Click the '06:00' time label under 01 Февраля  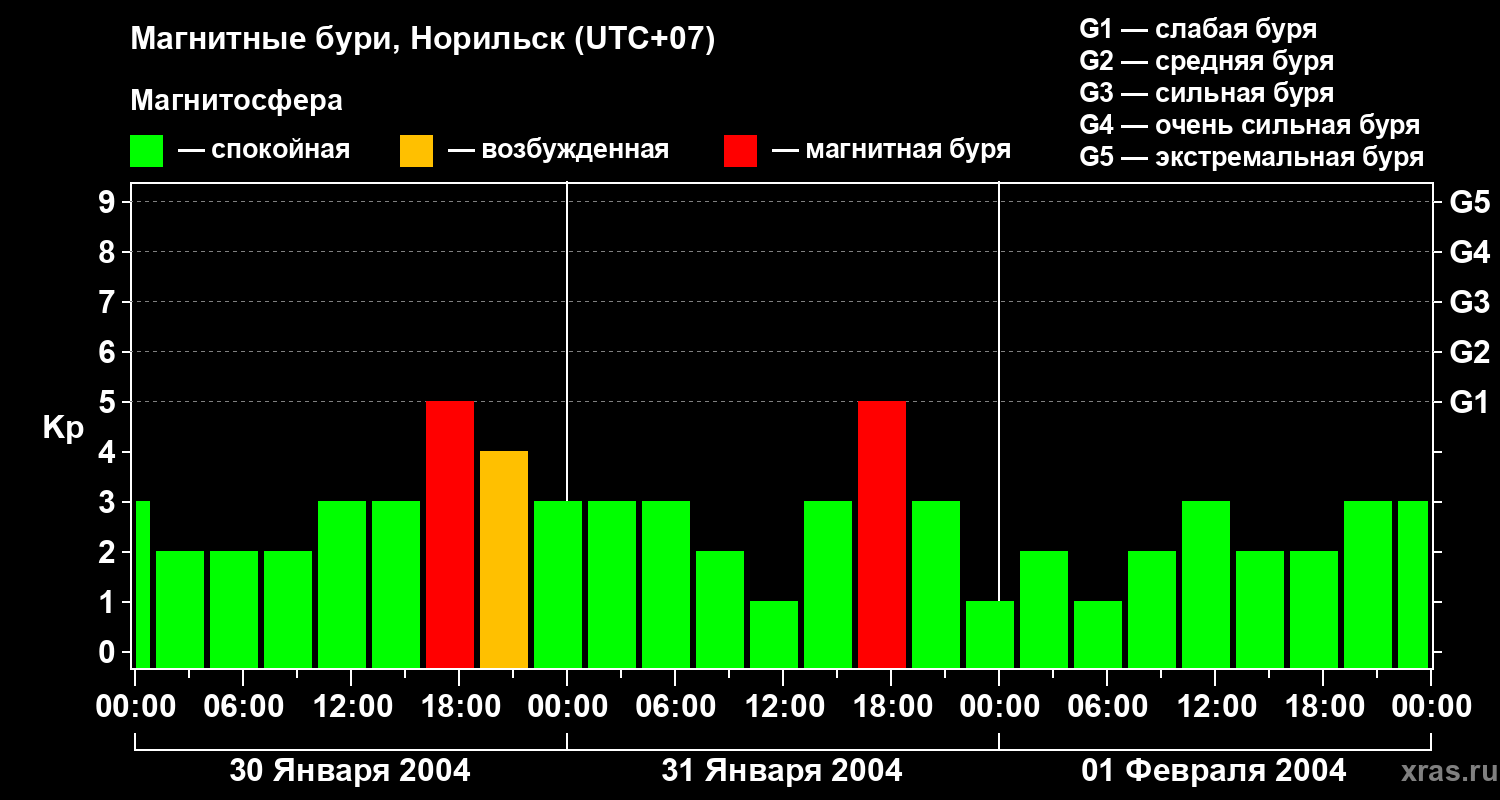point(1106,707)
